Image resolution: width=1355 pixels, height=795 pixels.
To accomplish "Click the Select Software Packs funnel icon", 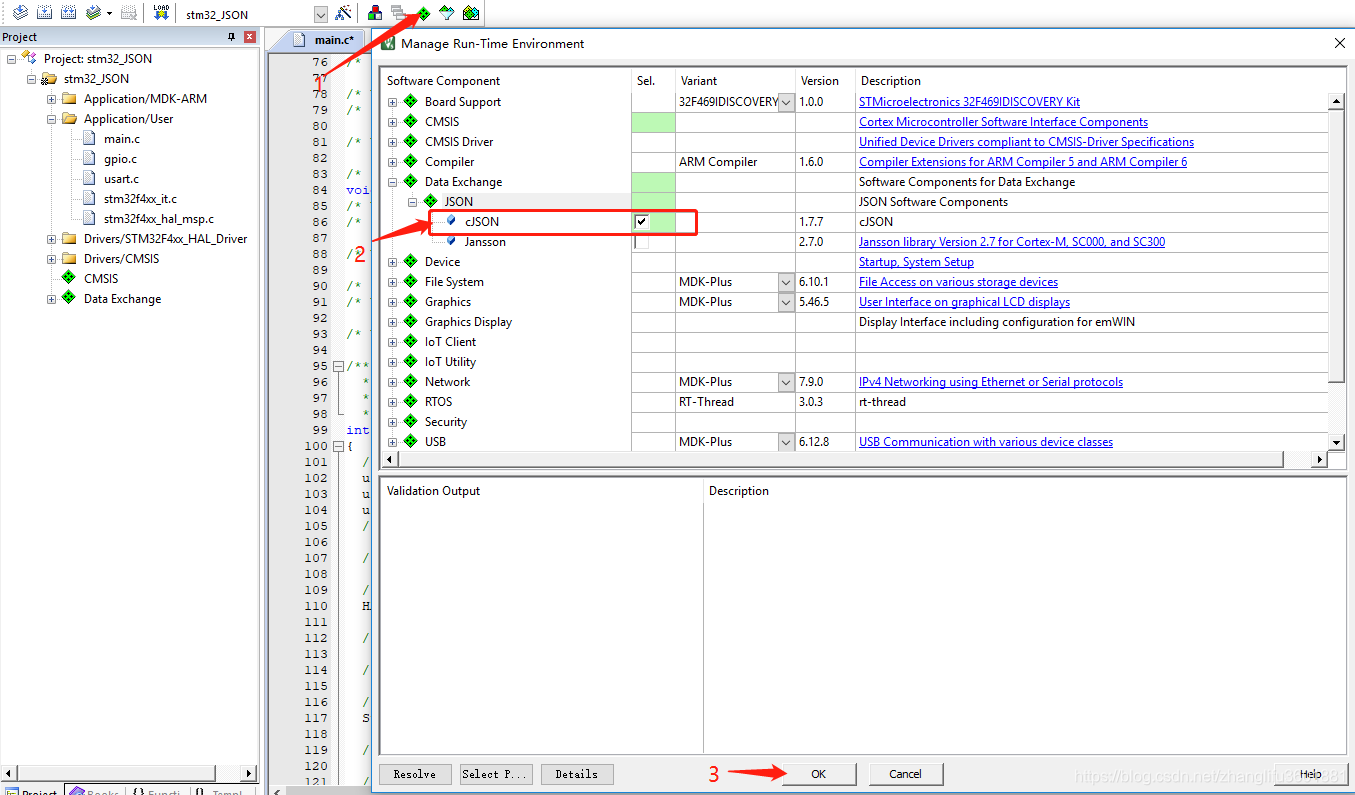I will [446, 13].
